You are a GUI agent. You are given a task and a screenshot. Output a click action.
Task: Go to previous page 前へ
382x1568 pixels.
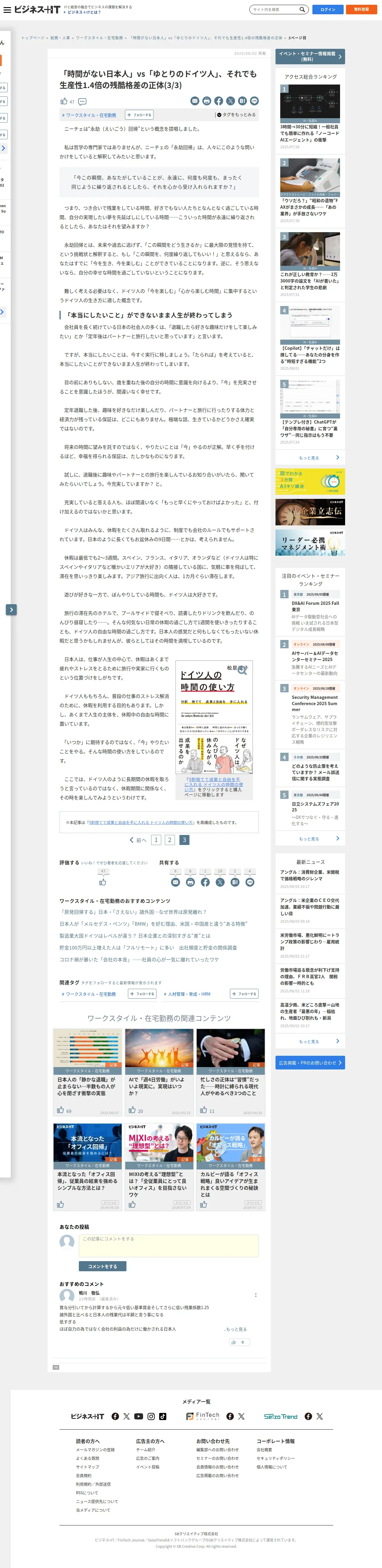138,840
